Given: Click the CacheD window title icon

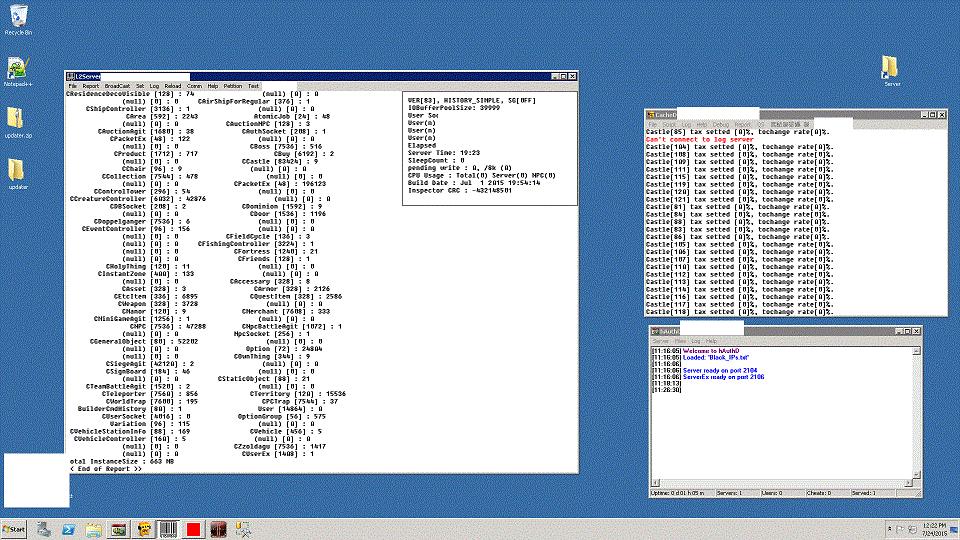Looking at the screenshot, I should pos(651,114).
